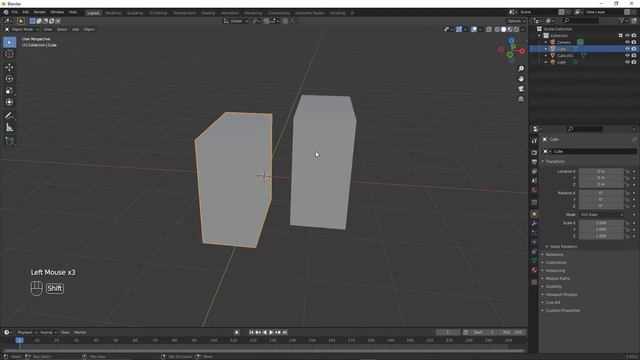
Task: Open the Physics properties tab
Action: 534,242
